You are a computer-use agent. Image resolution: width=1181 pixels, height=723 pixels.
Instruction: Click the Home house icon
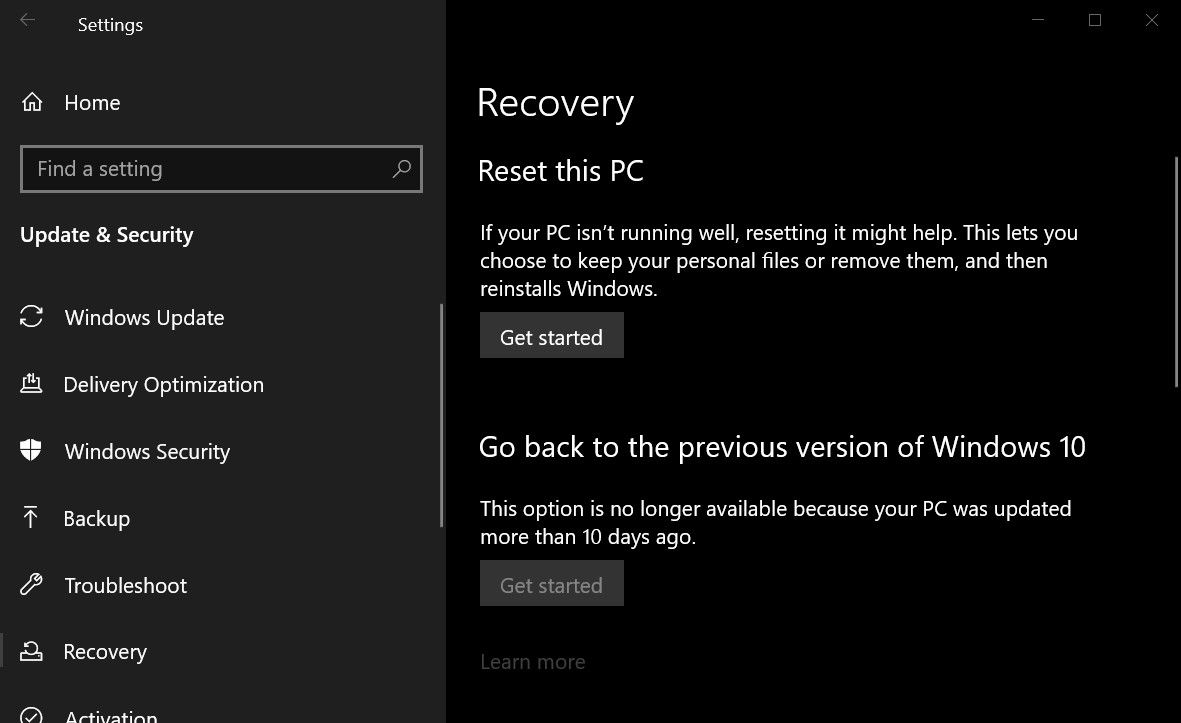click(31, 102)
